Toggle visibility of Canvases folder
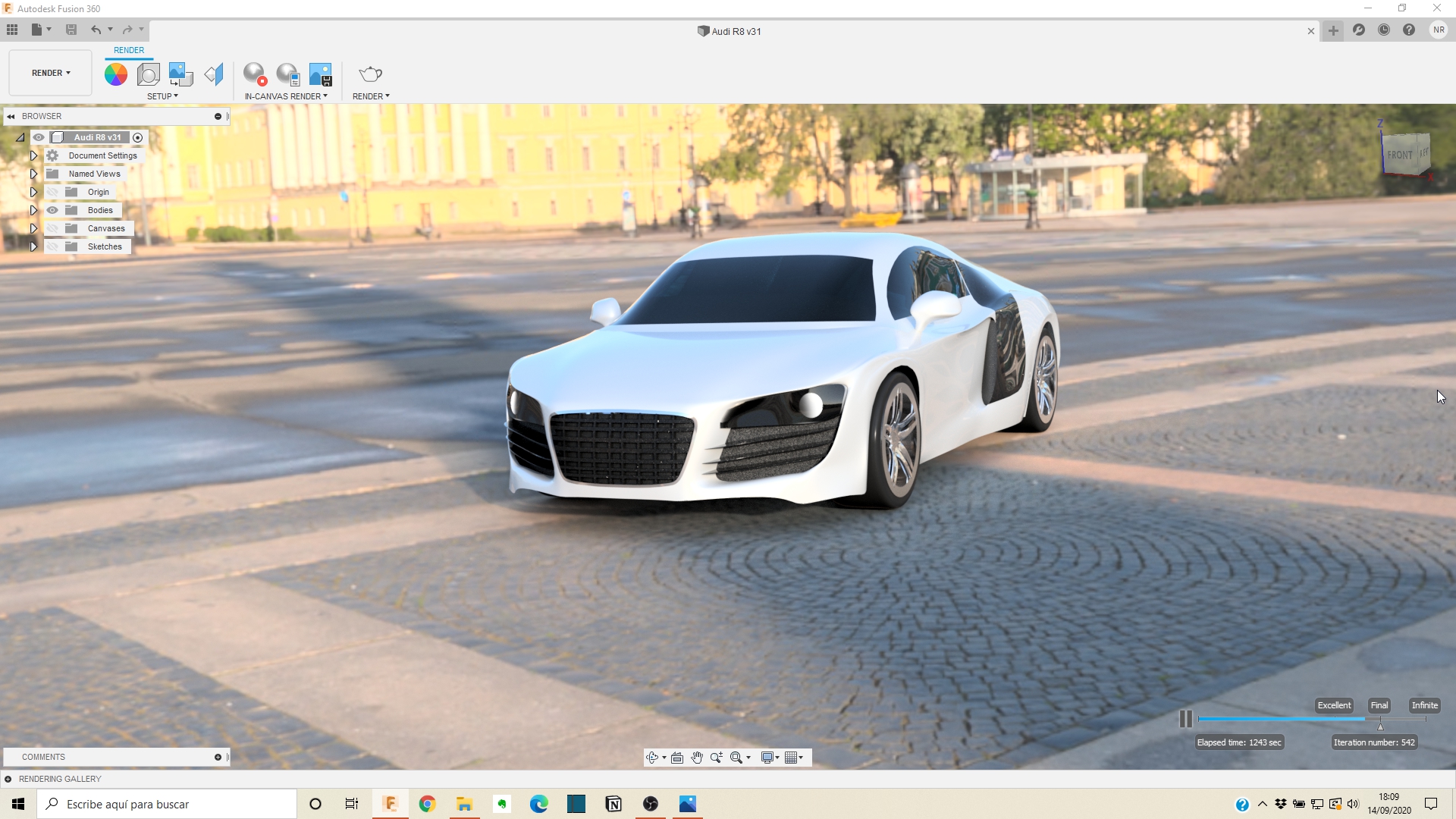 (52, 228)
